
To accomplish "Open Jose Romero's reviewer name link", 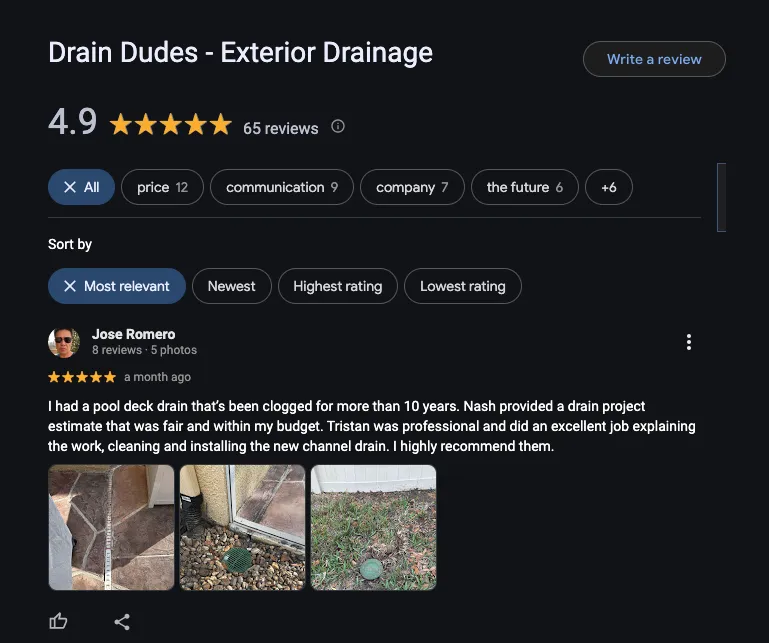I will pyautogui.click(x=133, y=334).
